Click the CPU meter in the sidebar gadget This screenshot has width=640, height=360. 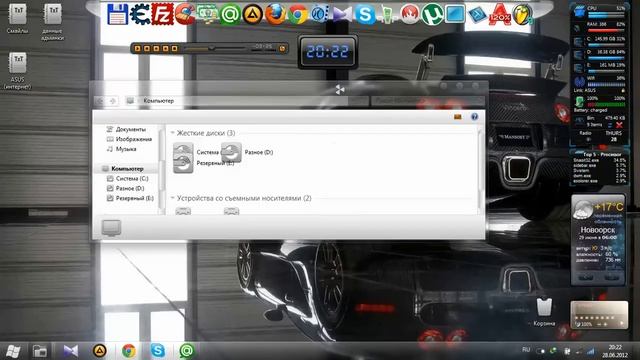[599, 11]
